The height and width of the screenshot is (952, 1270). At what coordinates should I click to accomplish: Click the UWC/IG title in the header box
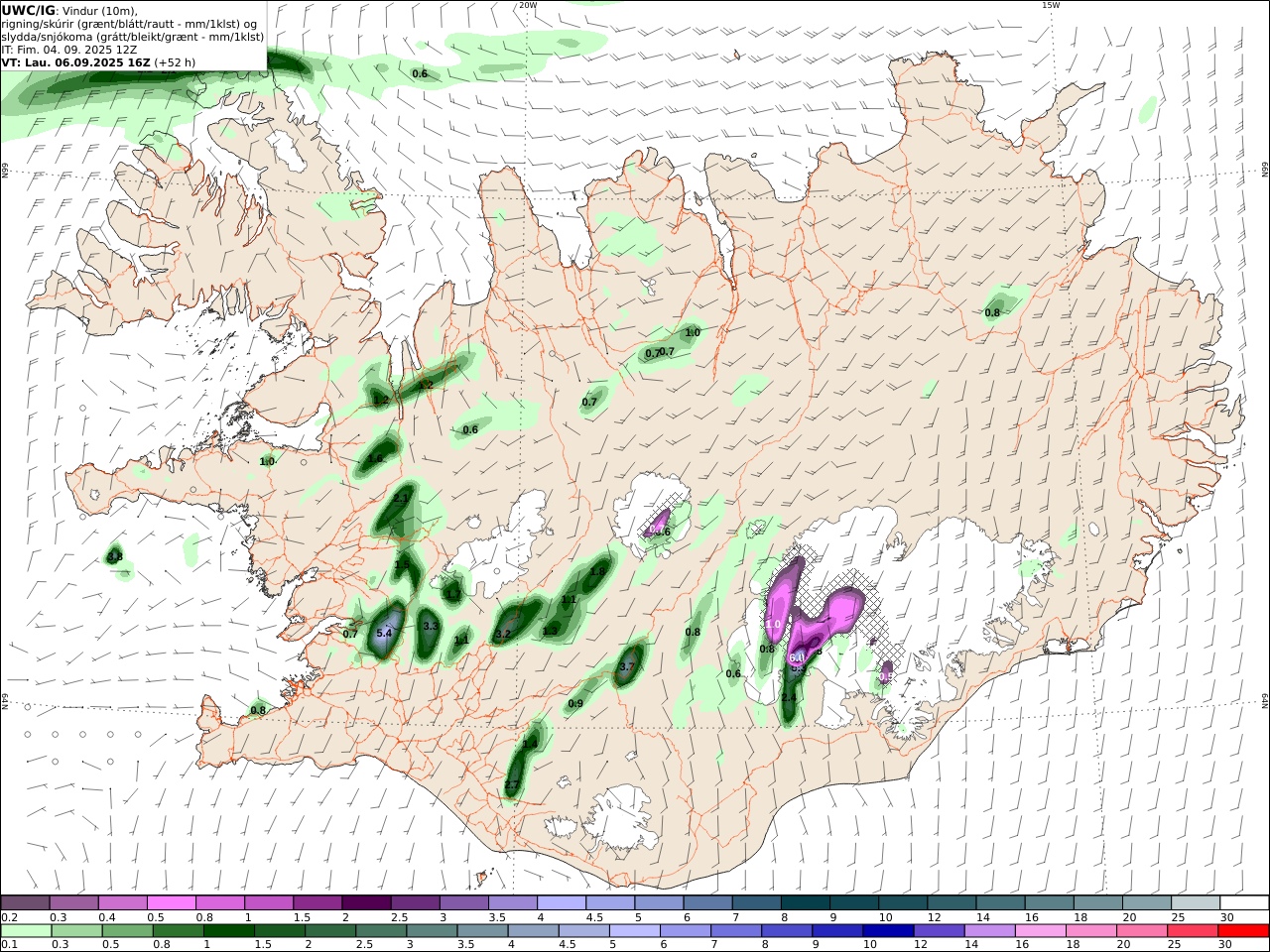click(28, 11)
